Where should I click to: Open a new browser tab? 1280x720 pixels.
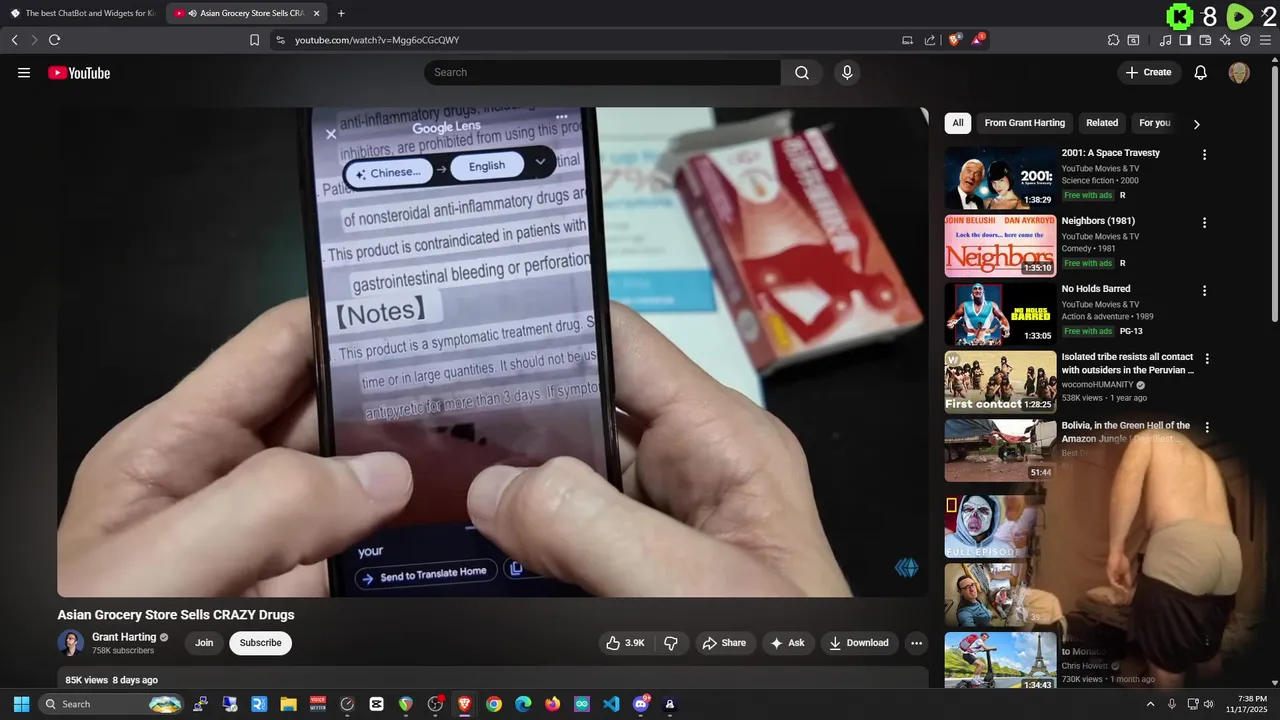tap(341, 13)
